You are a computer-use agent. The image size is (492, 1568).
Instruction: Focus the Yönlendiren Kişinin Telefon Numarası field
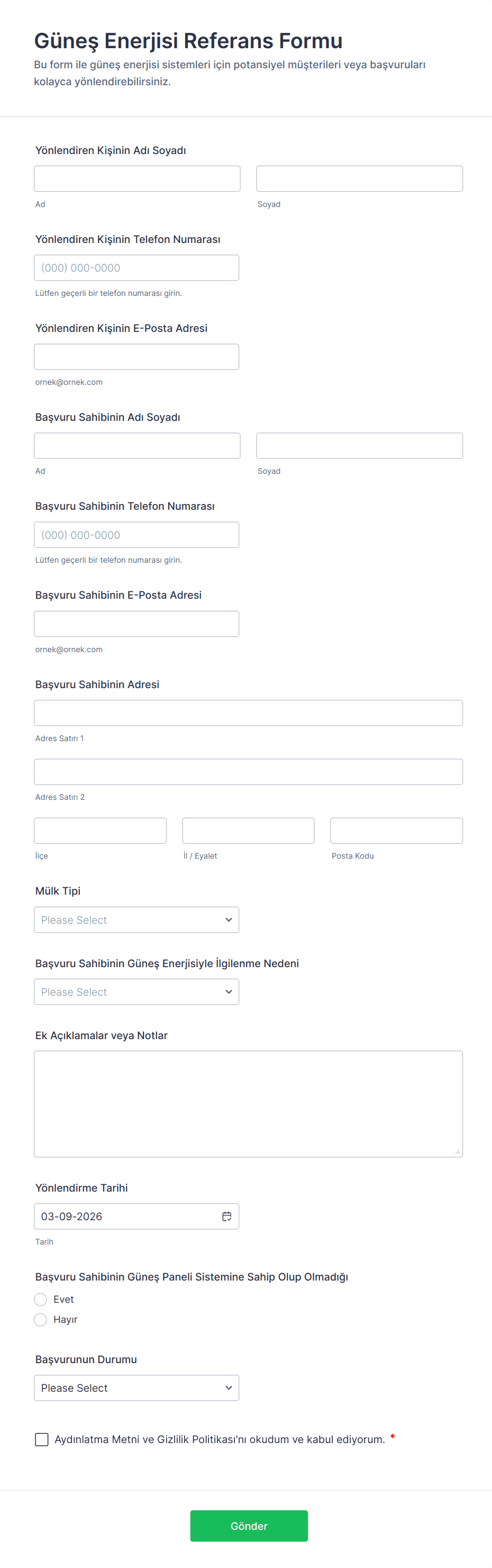pos(136,267)
